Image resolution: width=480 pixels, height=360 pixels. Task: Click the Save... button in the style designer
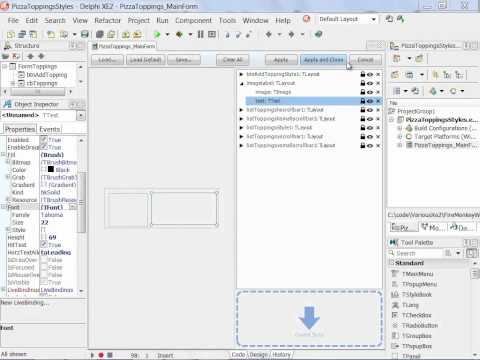click(184, 60)
